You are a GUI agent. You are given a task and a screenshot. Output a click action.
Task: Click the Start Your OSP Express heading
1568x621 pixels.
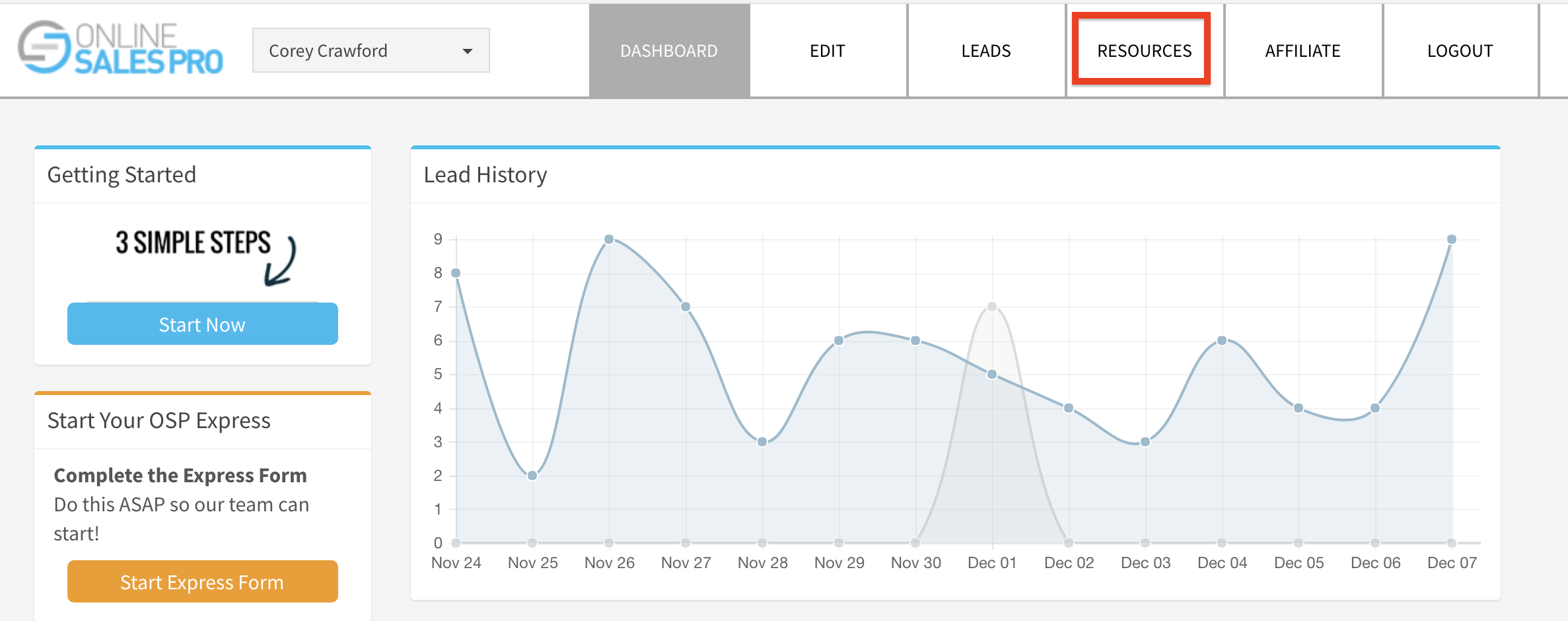pyautogui.click(x=159, y=420)
